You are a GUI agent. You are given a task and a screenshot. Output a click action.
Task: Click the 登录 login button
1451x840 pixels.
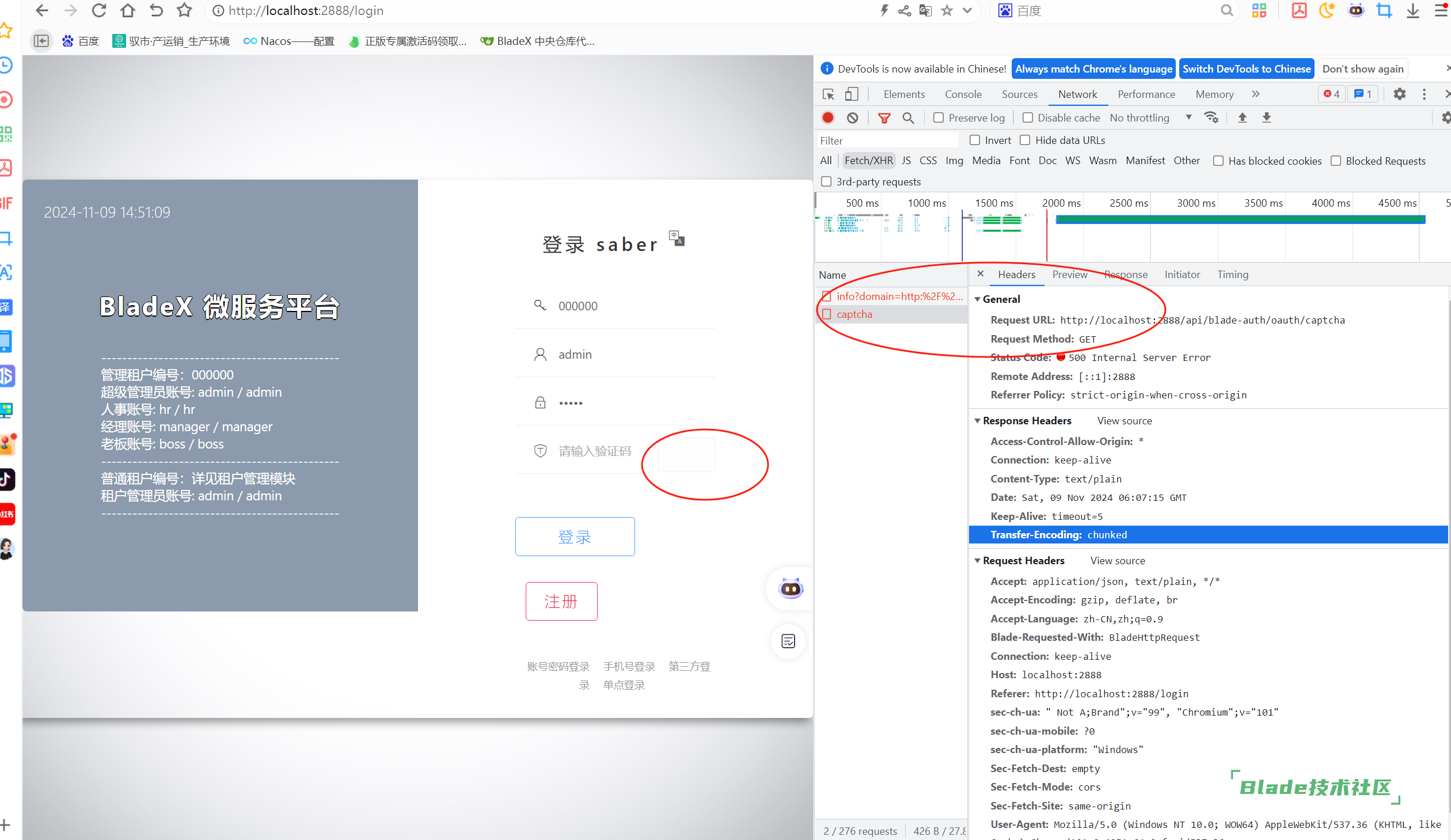575,537
